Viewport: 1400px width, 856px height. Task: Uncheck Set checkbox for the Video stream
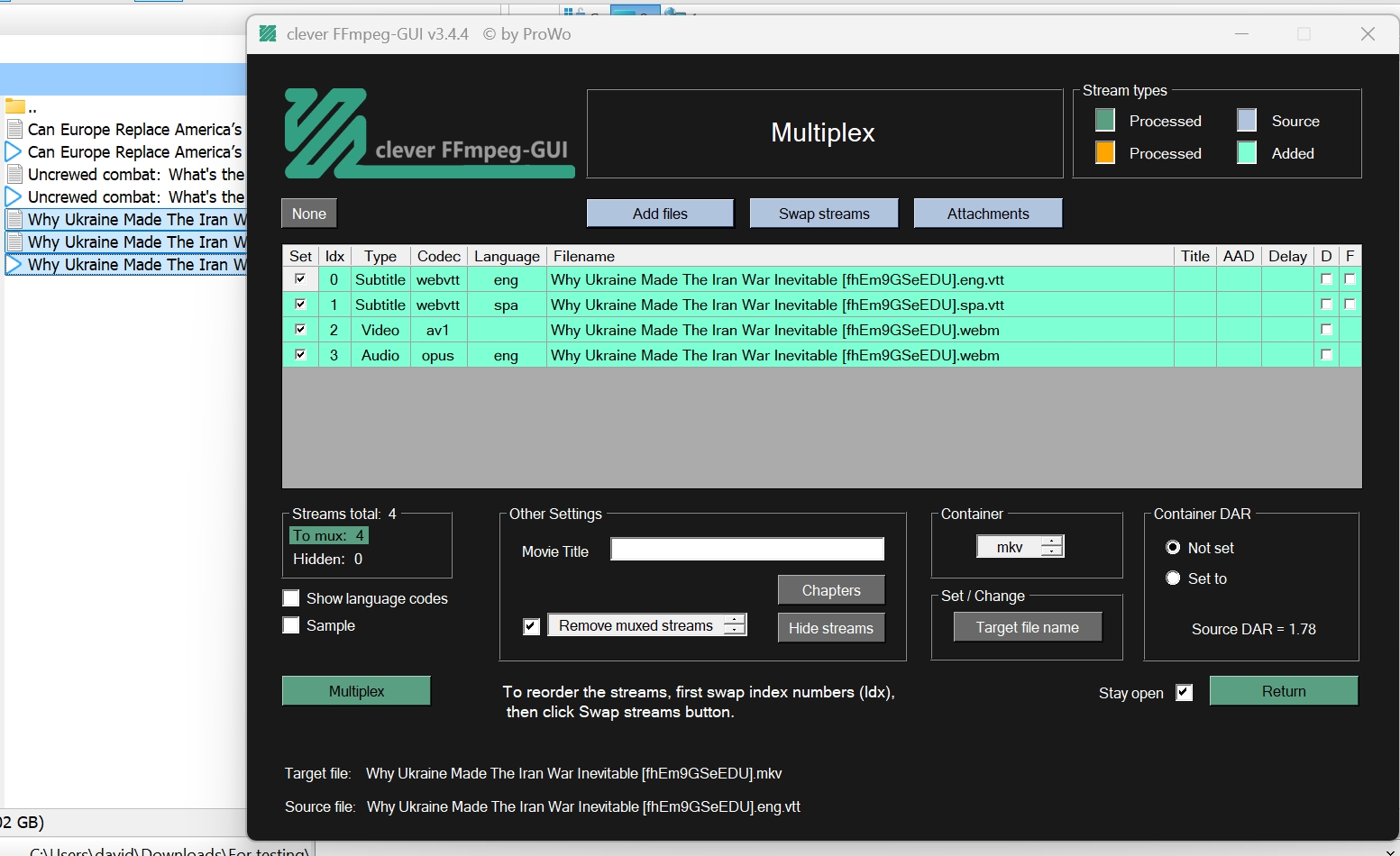[x=300, y=330]
